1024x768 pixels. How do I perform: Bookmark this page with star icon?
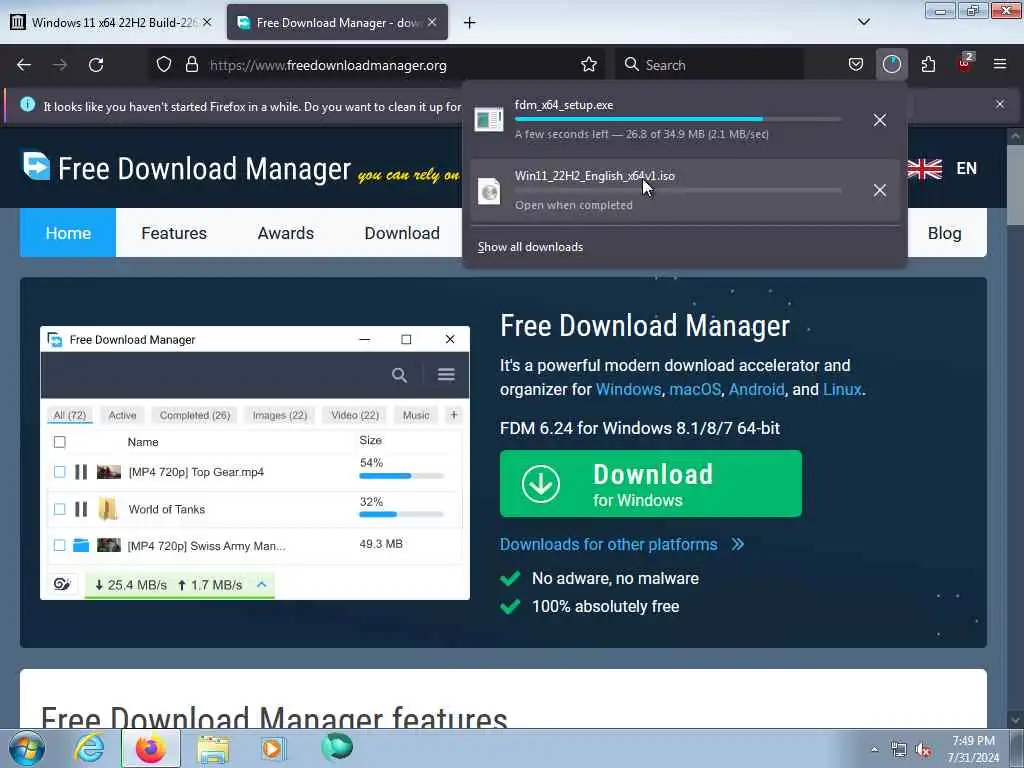pyautogui.click(x=588, y=65)
